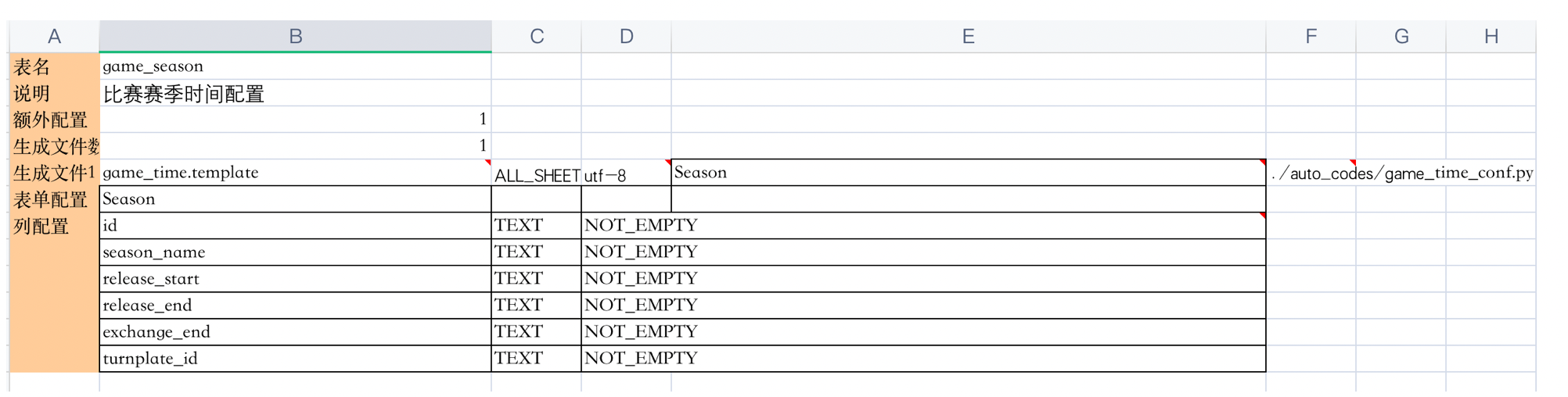Select the auto_codes game_time_conf.py path cell
This screenshot has width=1568, height=397.
point(1401,173)
